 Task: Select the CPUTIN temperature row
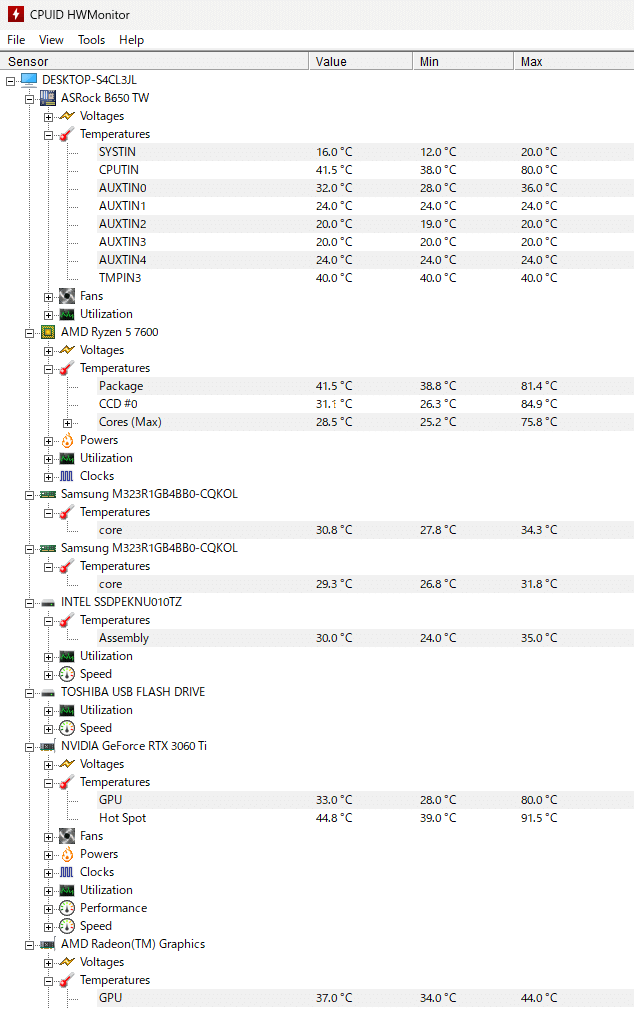[x=365, y=170]
